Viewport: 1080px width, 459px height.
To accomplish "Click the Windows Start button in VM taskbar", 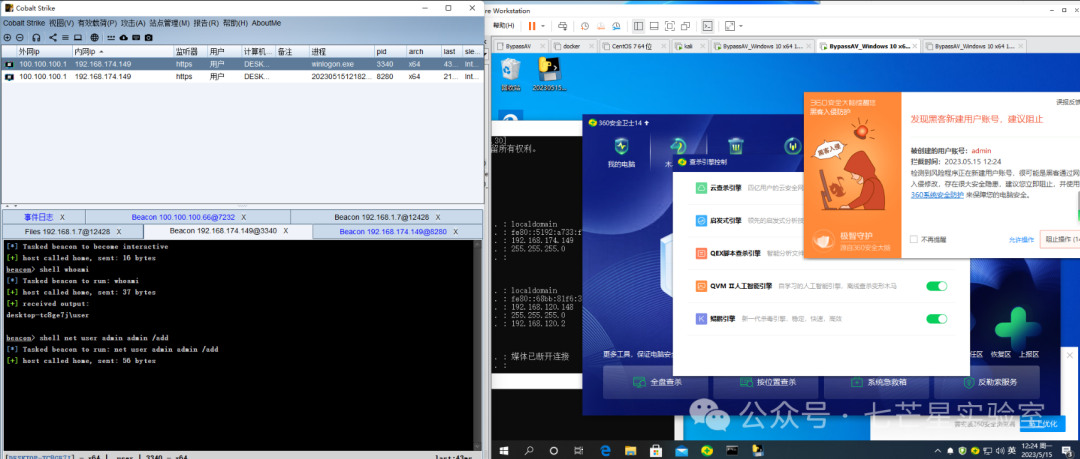I will pyautogui.click(x=503, y=451).
